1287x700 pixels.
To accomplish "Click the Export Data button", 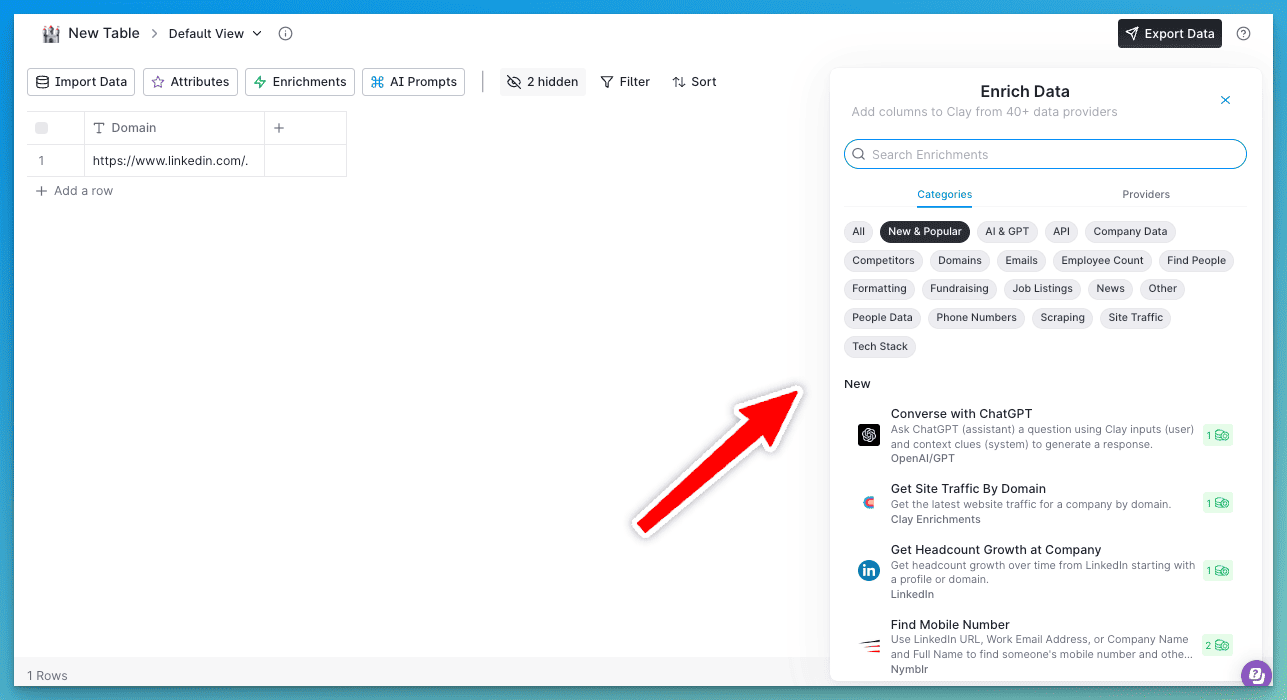I will [1169, 34].
